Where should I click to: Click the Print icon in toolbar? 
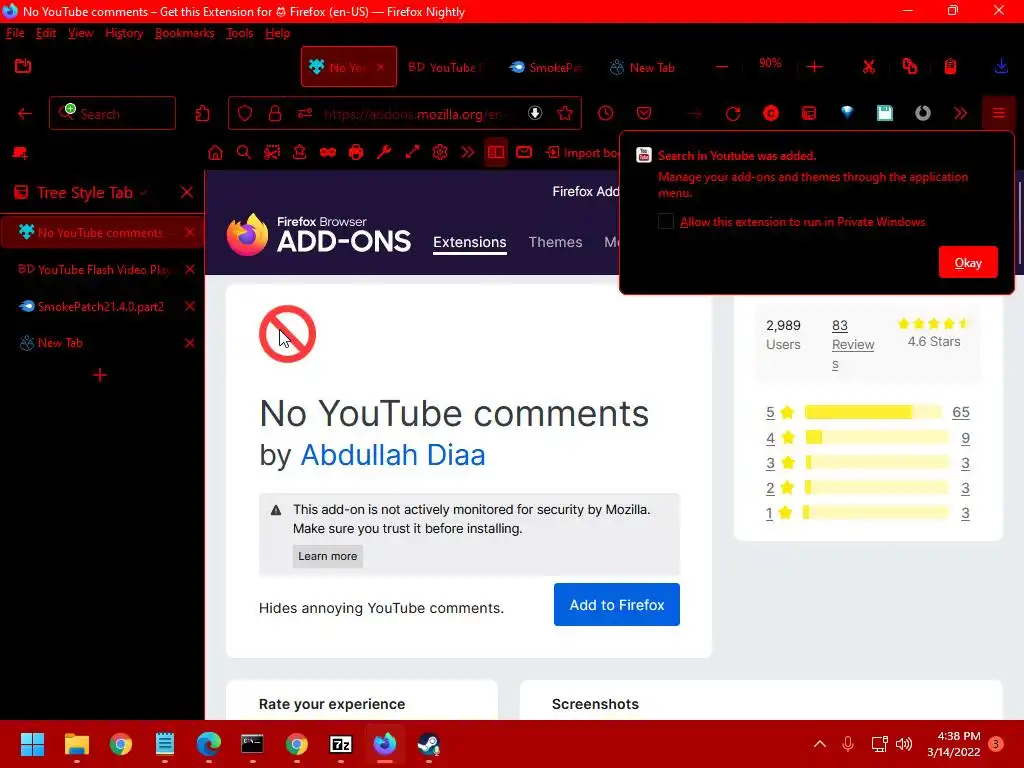(x=356, y=153)
